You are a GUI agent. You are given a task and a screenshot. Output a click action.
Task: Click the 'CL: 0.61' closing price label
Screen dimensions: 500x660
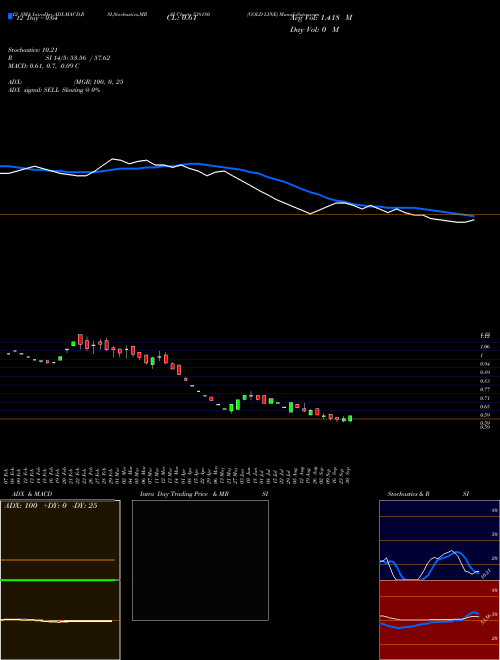coord(181,18)
